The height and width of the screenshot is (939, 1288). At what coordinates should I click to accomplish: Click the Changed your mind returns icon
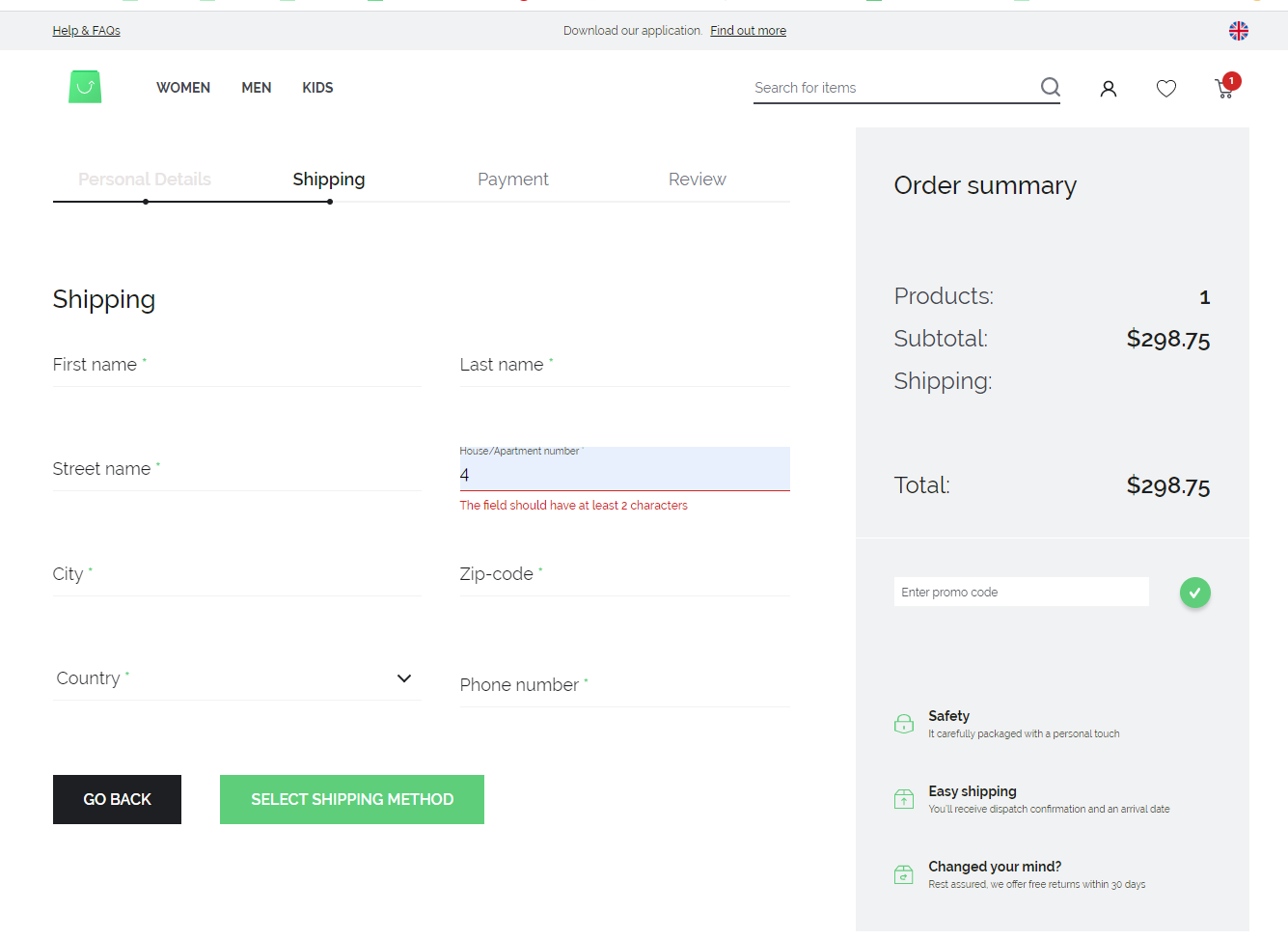[x=904, y=873]
